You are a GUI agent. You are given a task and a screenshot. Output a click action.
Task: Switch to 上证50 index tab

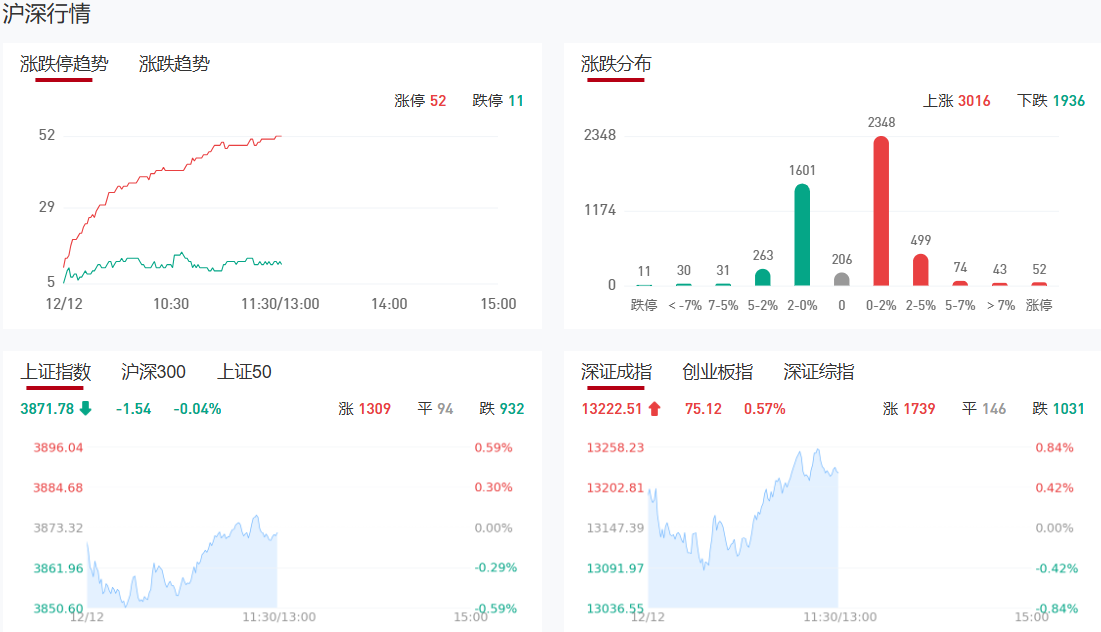tap(244, 372)
